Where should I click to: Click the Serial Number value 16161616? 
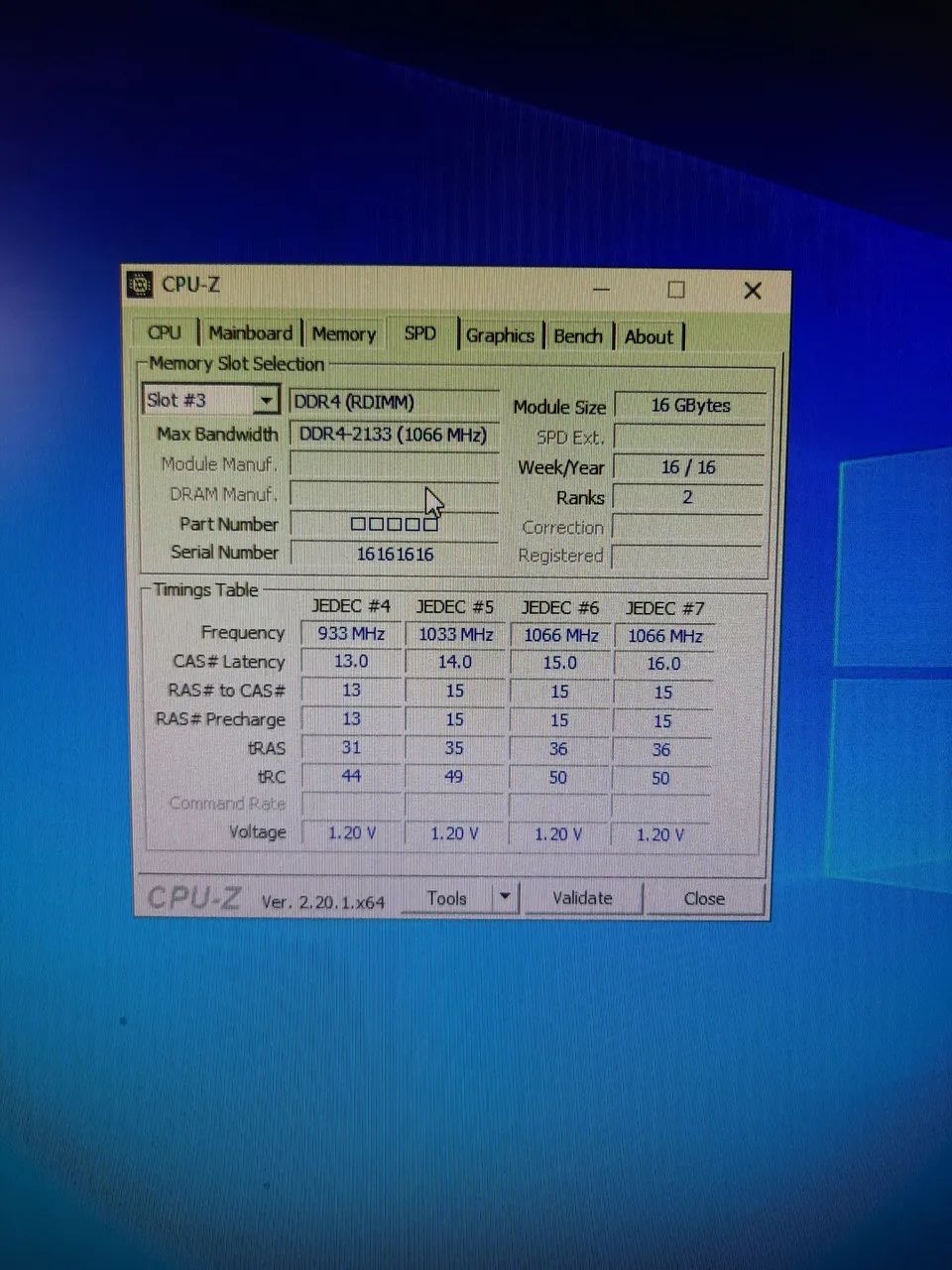coord(394,554)
